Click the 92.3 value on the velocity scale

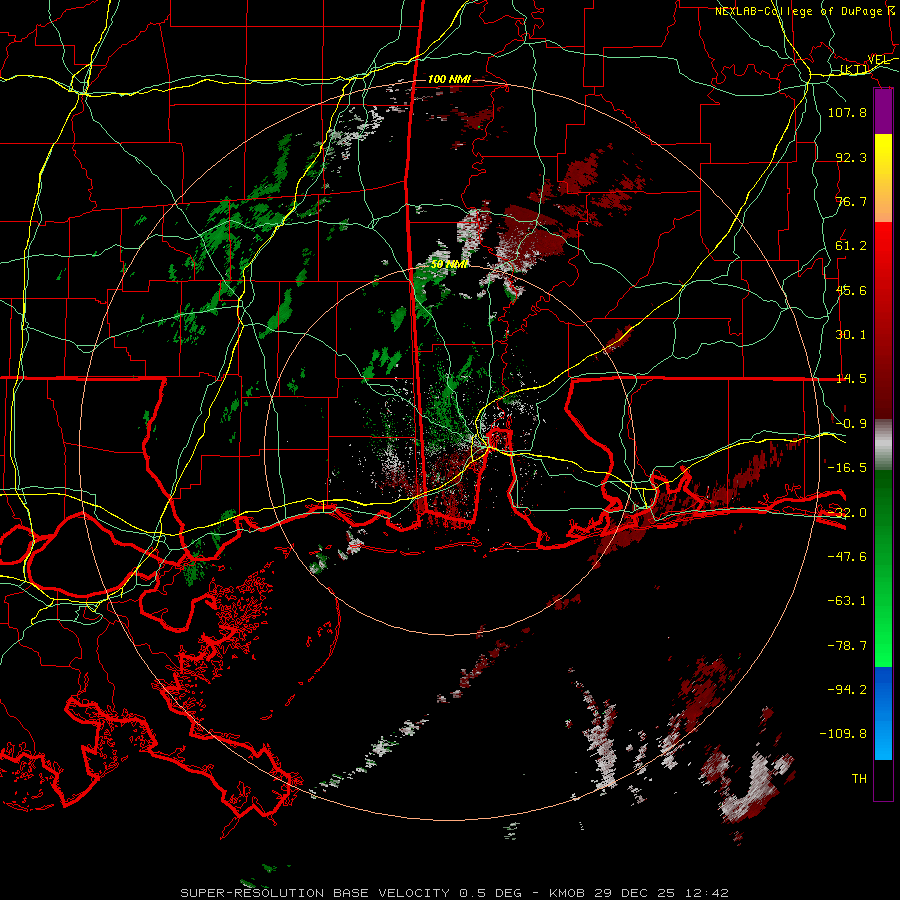pos(851,157)
